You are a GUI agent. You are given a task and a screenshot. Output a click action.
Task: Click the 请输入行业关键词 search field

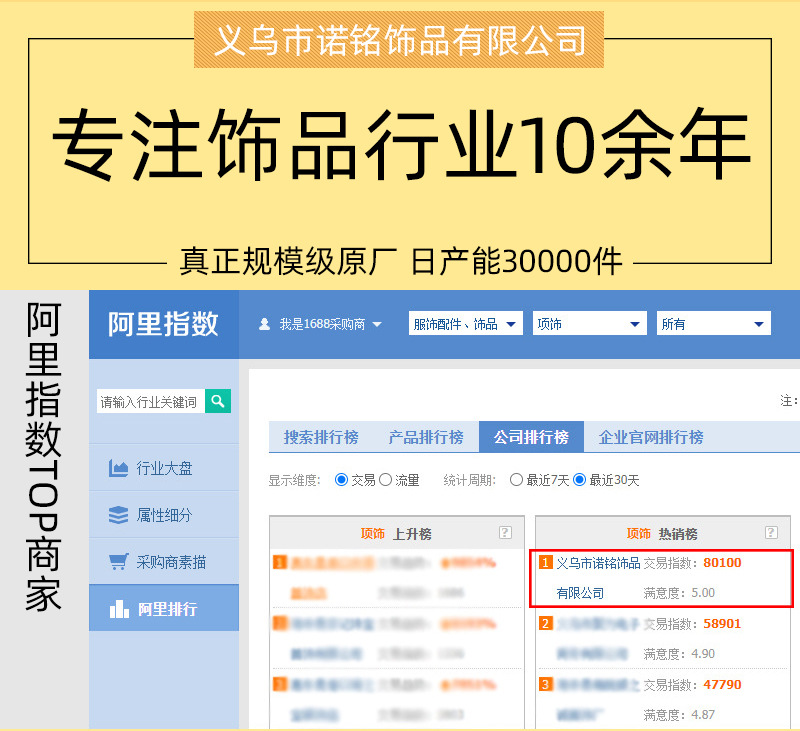151,401
